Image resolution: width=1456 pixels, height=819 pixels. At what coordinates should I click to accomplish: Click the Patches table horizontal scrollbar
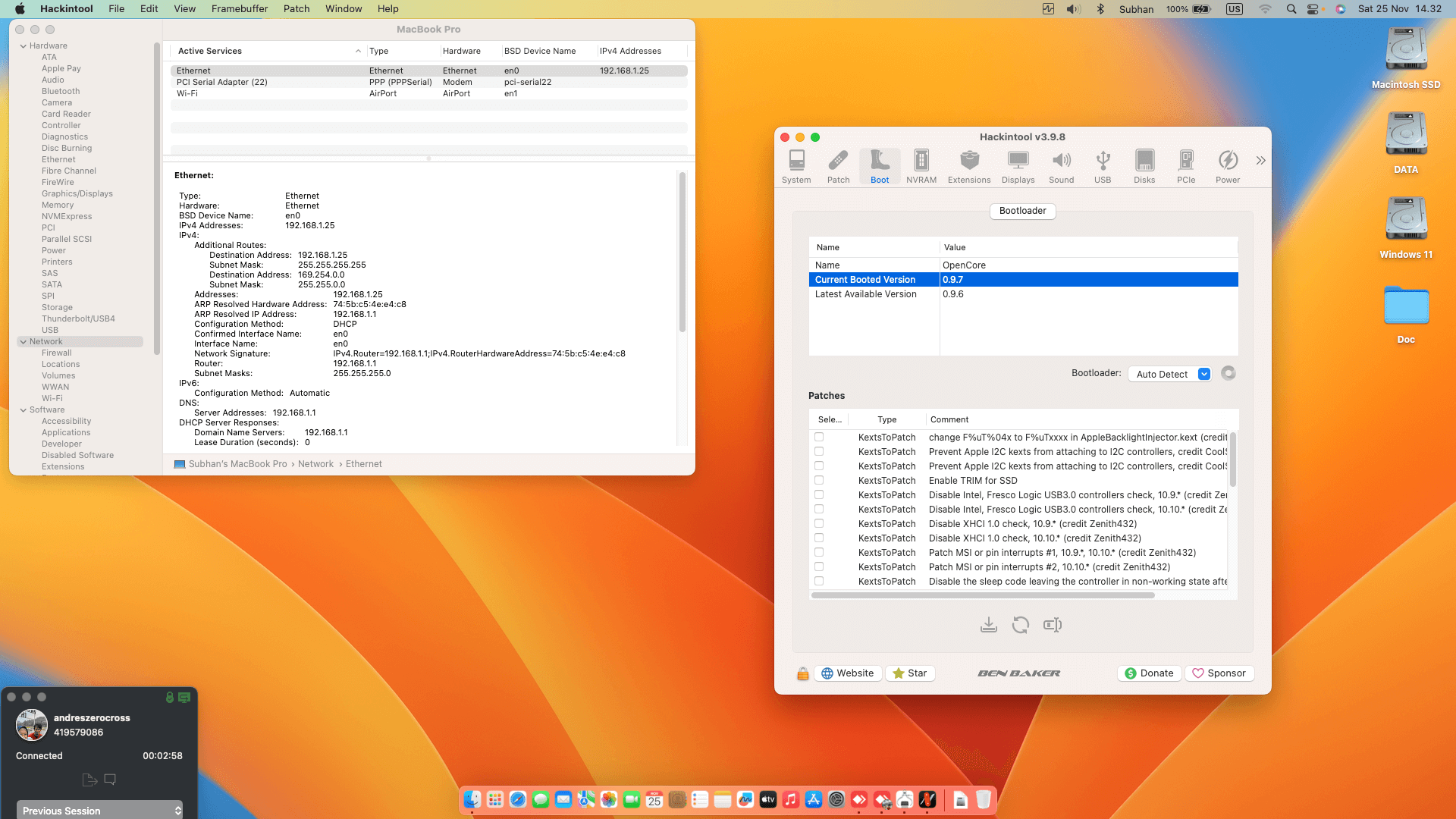click(x=983, y=595)
